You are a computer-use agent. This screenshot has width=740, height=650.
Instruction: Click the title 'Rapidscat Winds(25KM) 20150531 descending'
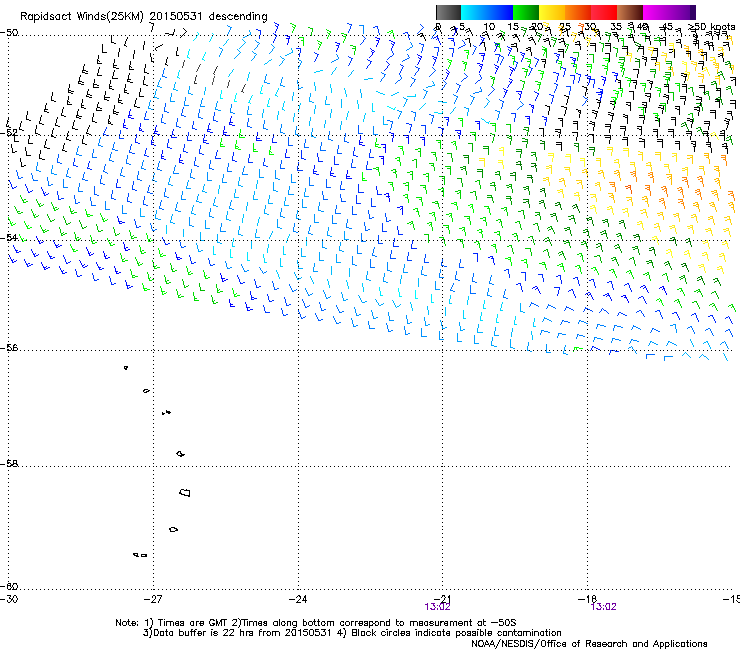143,17
